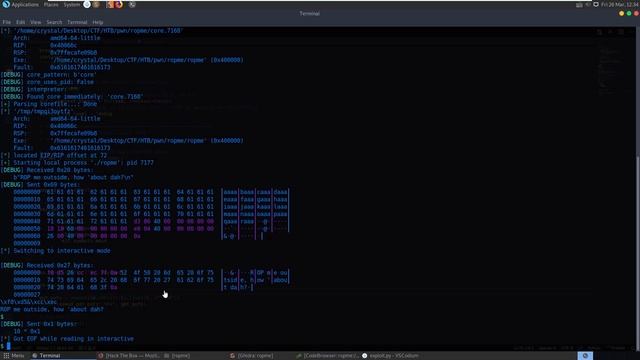The image size is (640, 360).
Task: Open the Terminal menu in the menu bar
Action: [77, 22]
